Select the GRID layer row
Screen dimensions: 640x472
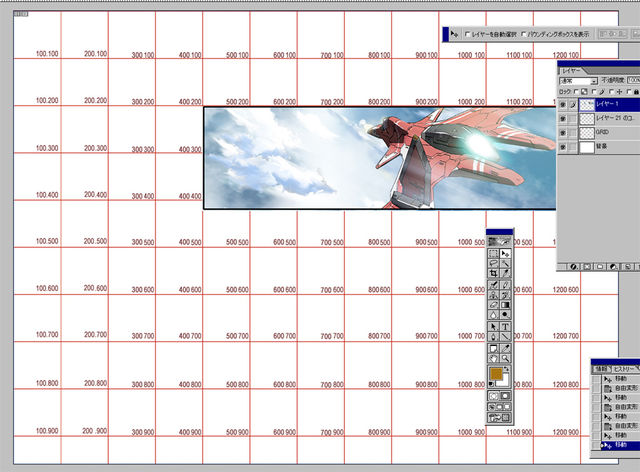(x=599, y=133)
